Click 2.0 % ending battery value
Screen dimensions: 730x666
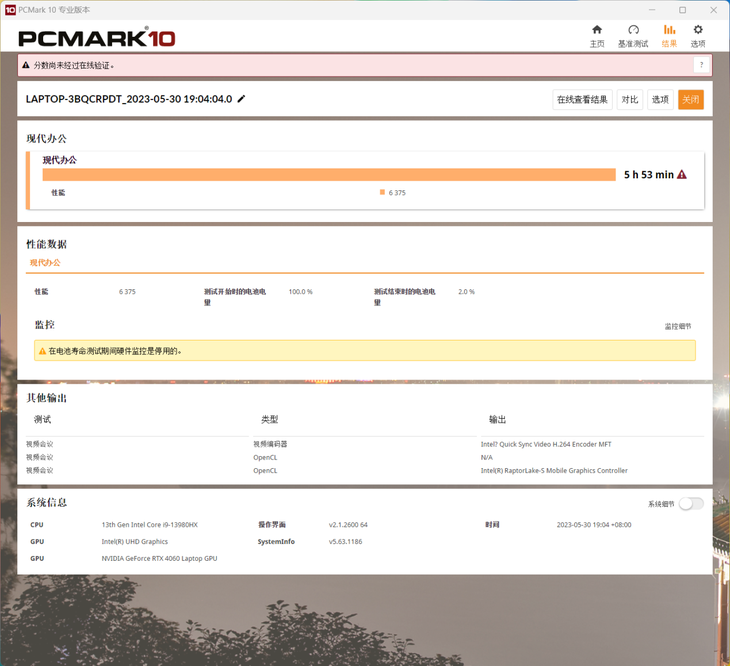[466, 292]
